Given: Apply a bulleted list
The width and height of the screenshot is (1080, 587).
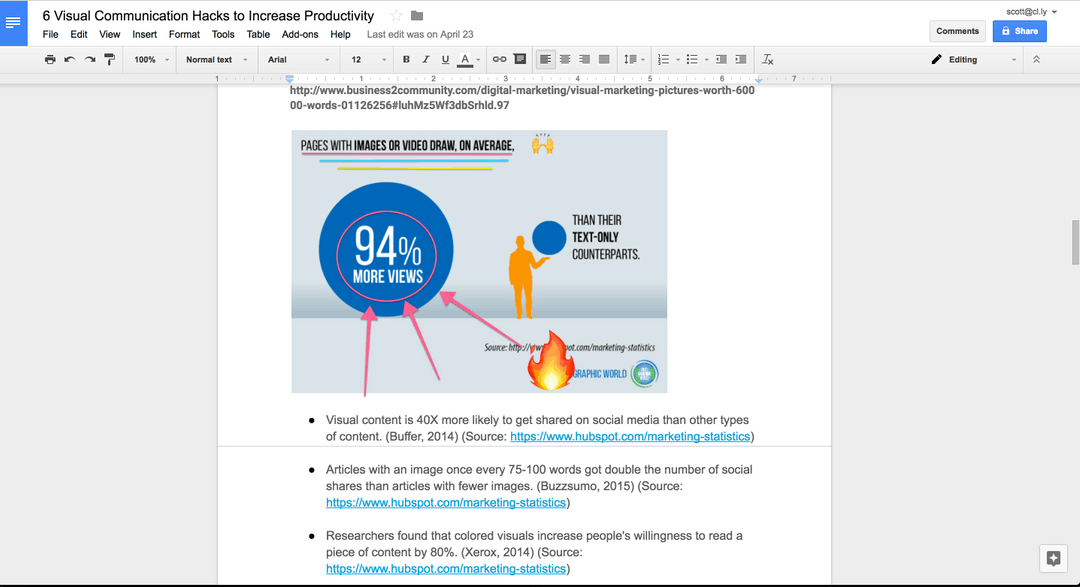Looking at the screenshot, I should point(692,60).
